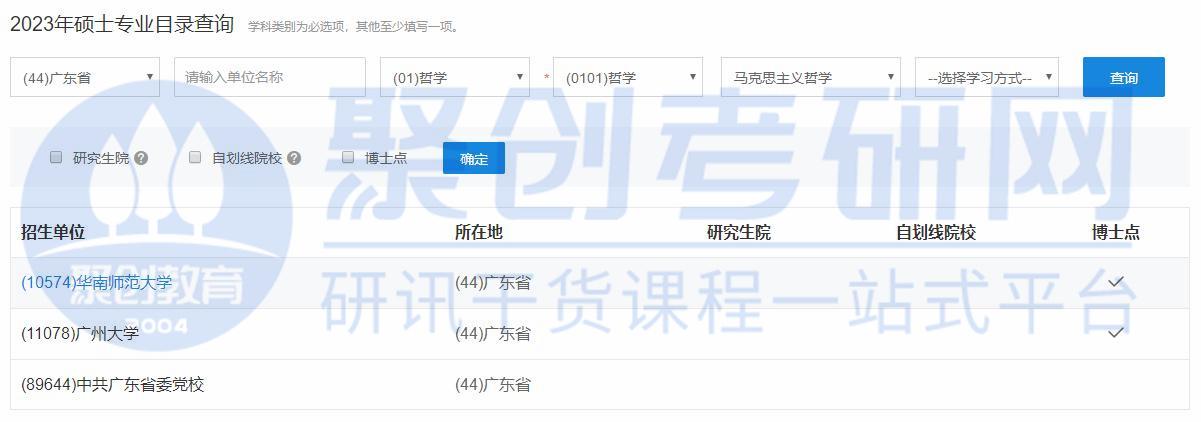The image size is (1201, 422).
Task: Click the 所在地 cell in 中共广东省委党校 row
Action: pos(493,384)
